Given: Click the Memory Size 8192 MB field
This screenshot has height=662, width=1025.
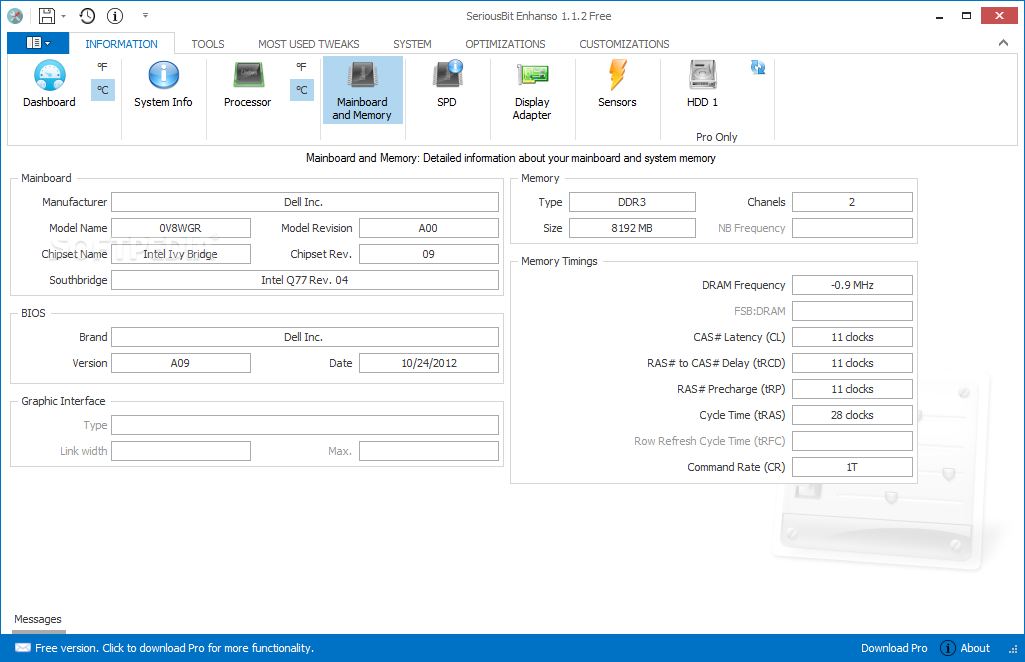Looking at the screenshot, I should [632, 228].
